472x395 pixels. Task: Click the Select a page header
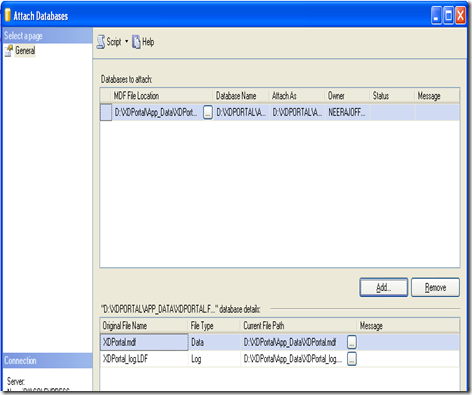coord(47,35)
